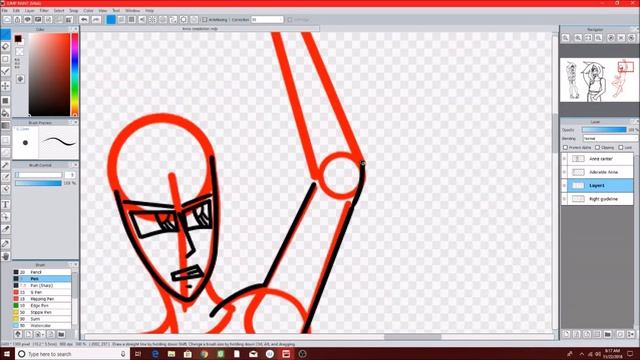Select the Right guideline layer
The image size is (640, 360).
[x=600, y=199]
